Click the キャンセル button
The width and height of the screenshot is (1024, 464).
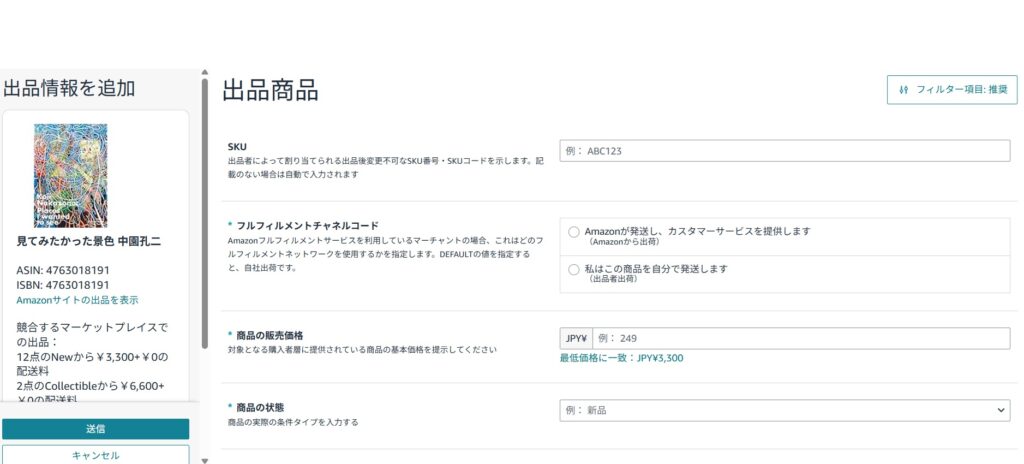[95, 455]
